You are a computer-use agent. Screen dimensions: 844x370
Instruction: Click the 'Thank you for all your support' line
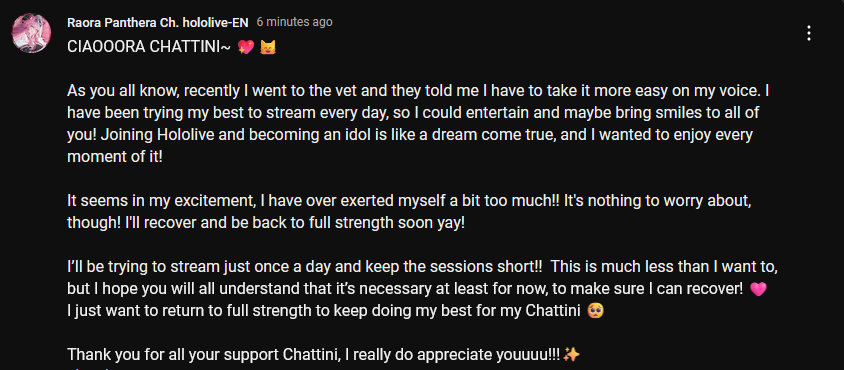tap(314, 355)
